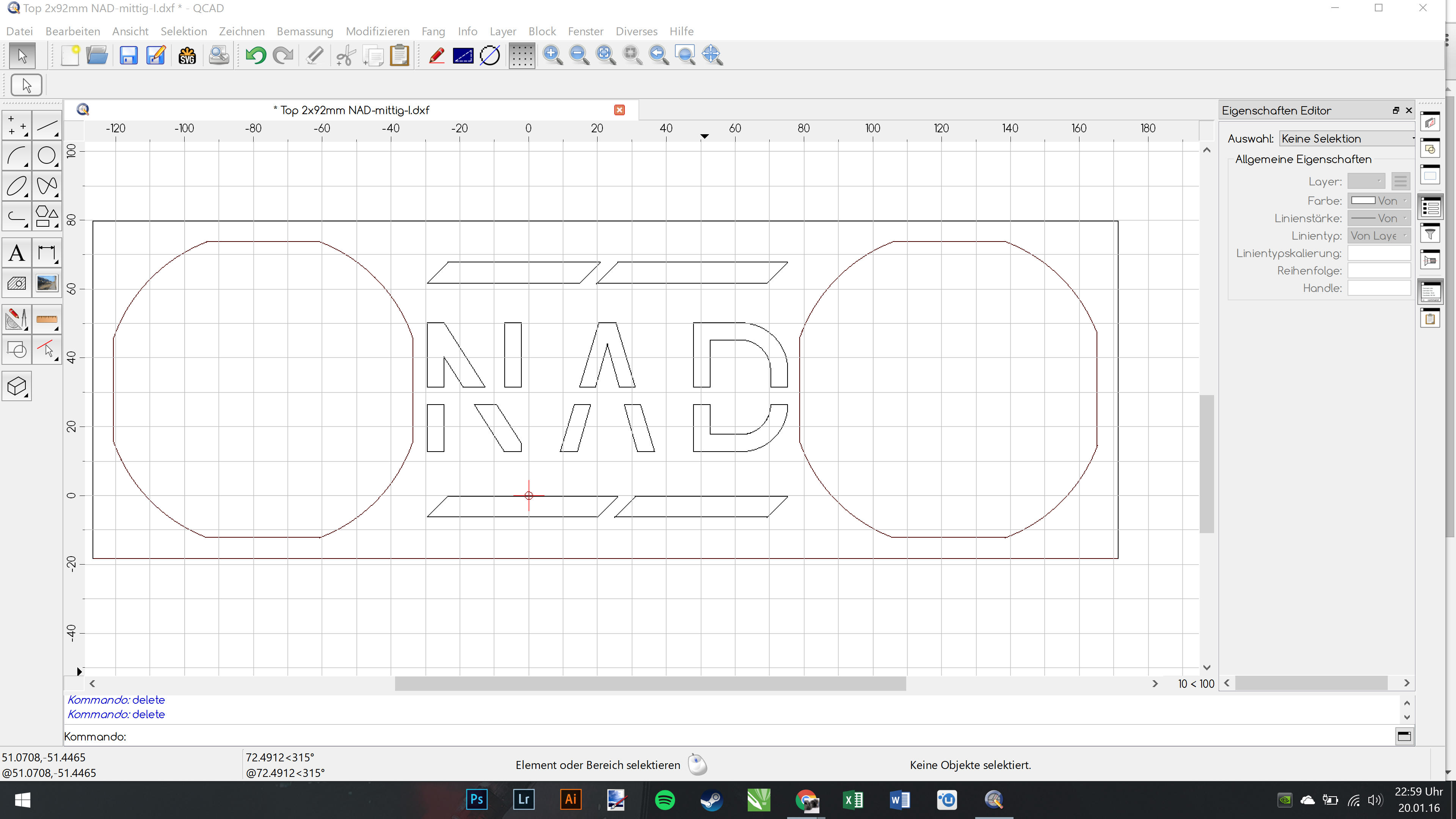Toggle the layer list panel icon
Image resolution: width=1456 pixels, height=819 pixels.
[1431, 122]
